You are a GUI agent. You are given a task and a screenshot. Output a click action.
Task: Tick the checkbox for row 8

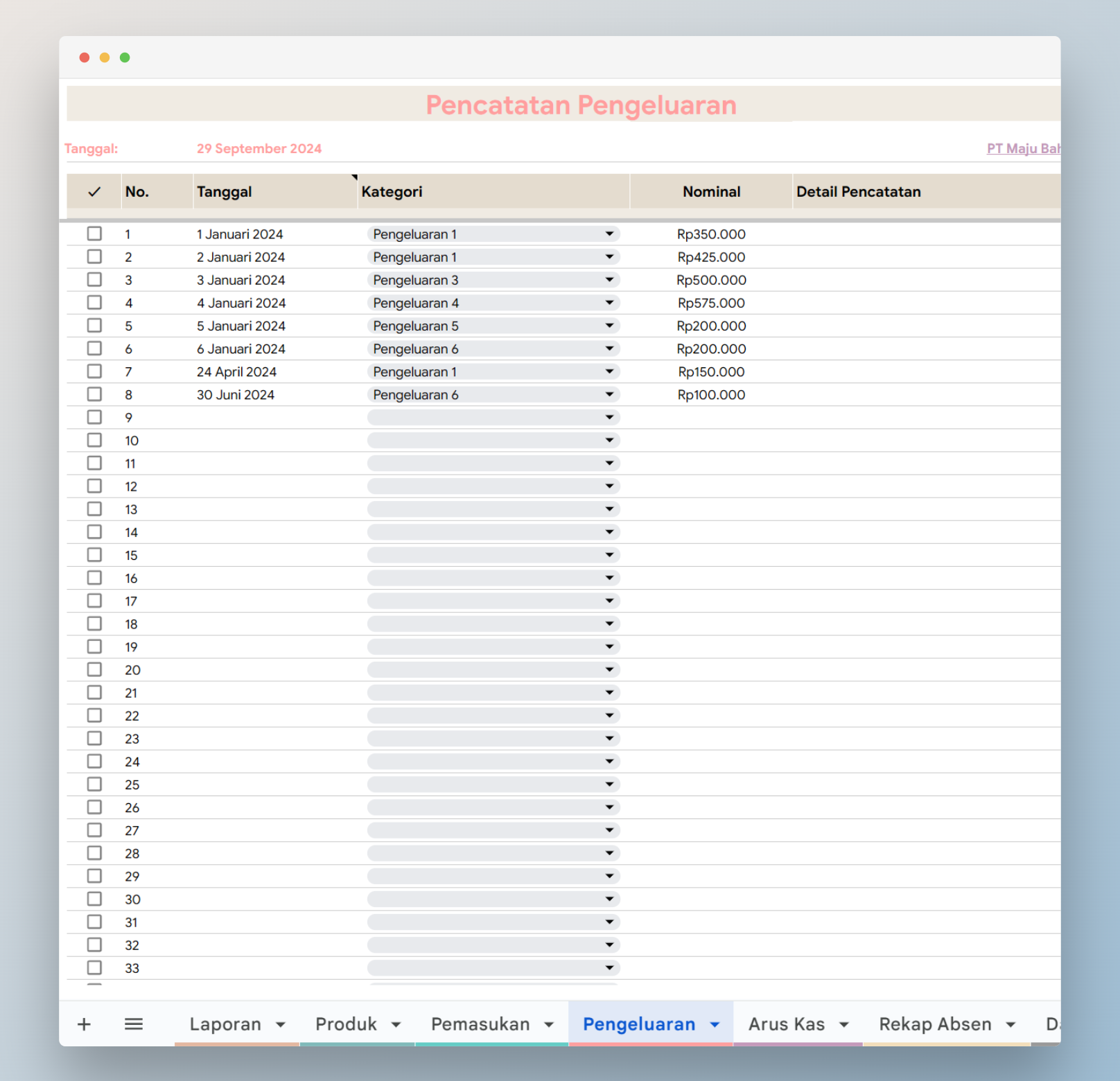tap(94, 394)
